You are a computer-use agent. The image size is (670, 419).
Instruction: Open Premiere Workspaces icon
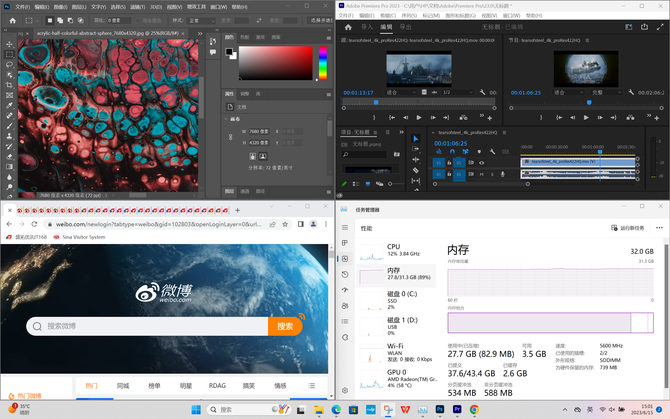coord(629,27)
